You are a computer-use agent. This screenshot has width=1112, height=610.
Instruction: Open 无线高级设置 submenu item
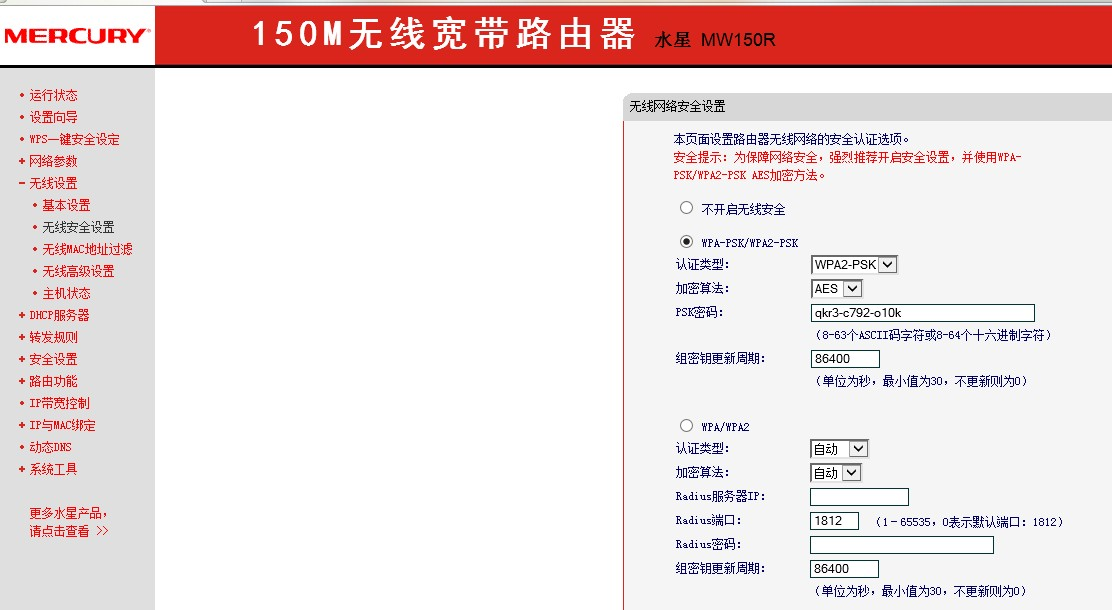(78, 271)
